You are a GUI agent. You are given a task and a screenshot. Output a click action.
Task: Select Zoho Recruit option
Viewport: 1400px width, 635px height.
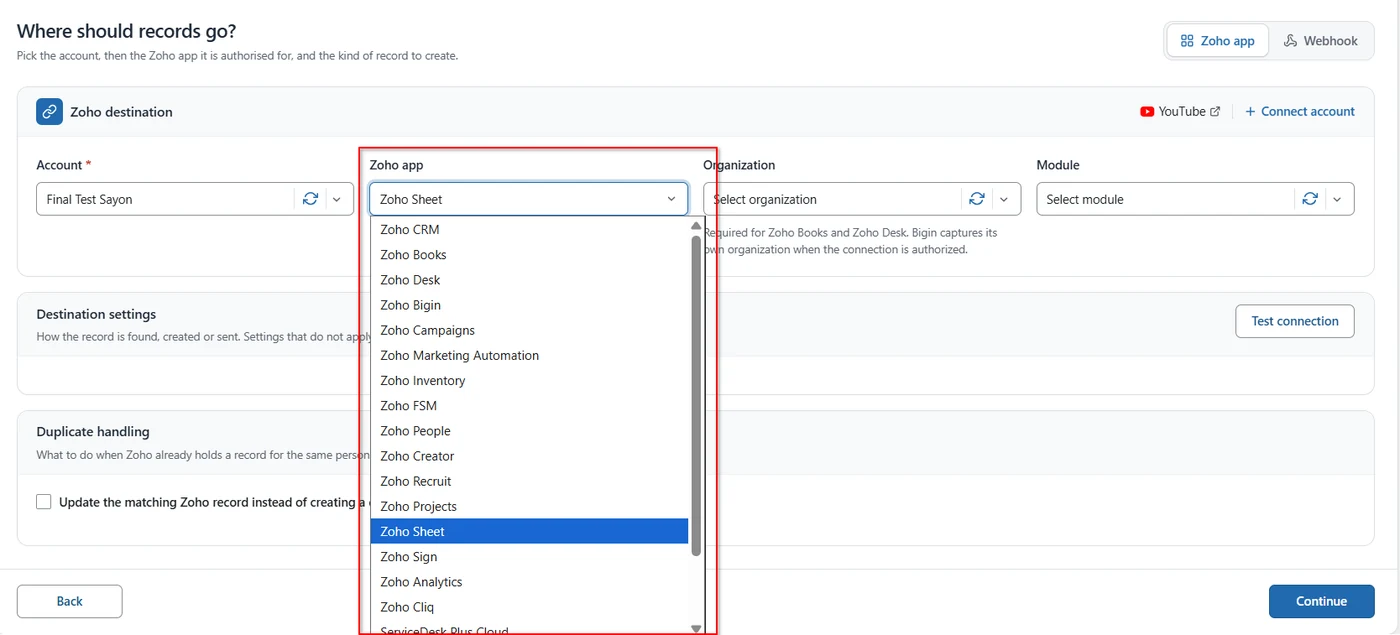click(x=529, y=481)
